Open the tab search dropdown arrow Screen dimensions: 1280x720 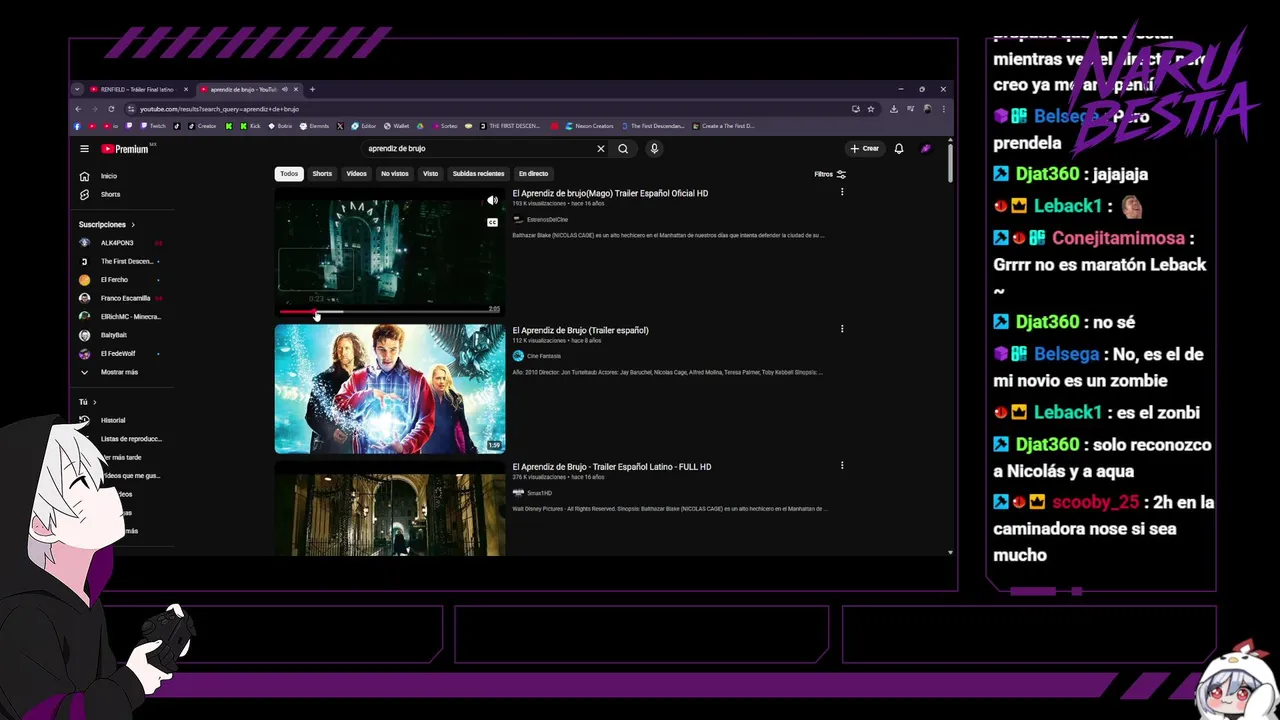coord(77,89)
